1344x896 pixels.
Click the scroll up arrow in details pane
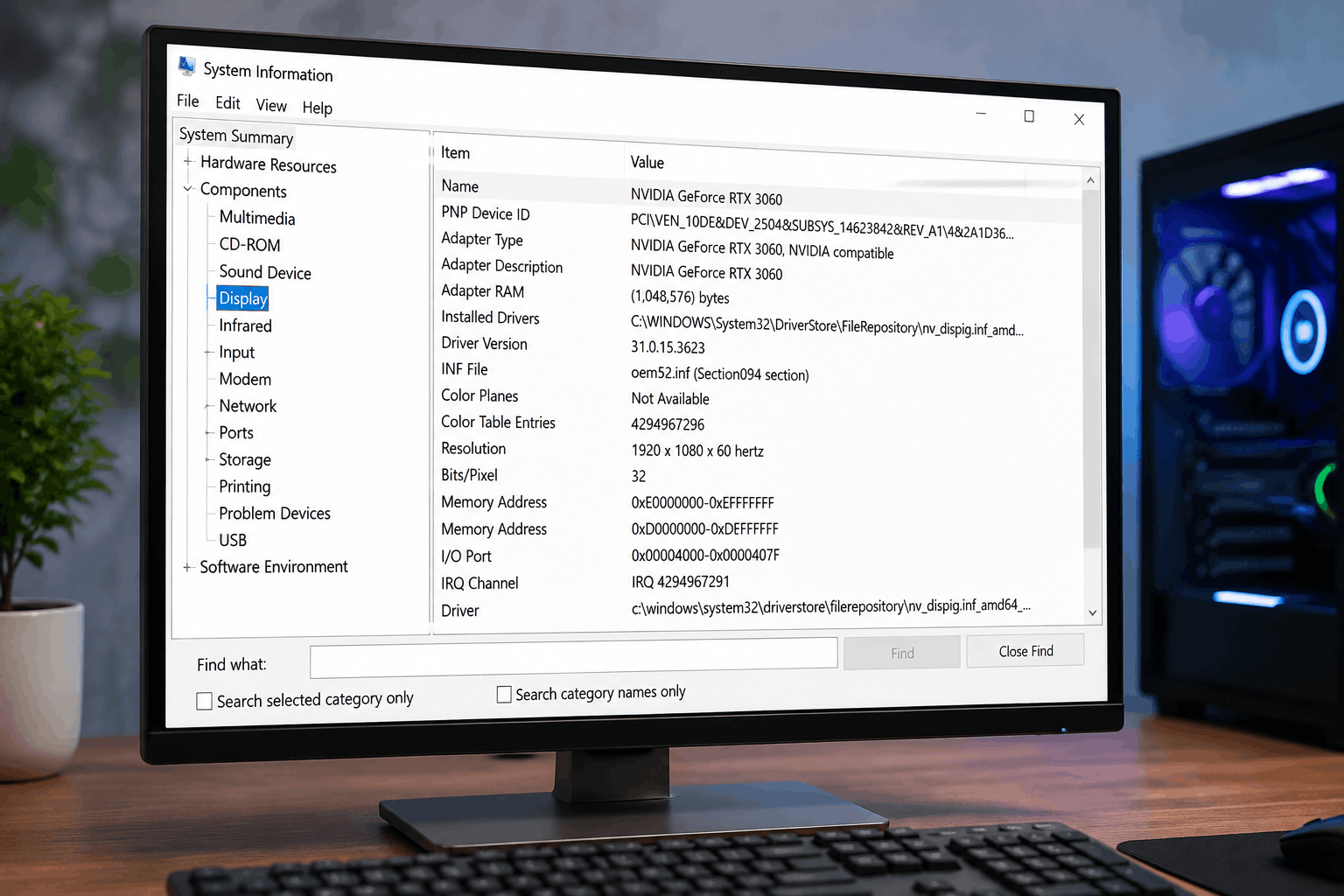pyautogui.click(x=1090, y=180)
